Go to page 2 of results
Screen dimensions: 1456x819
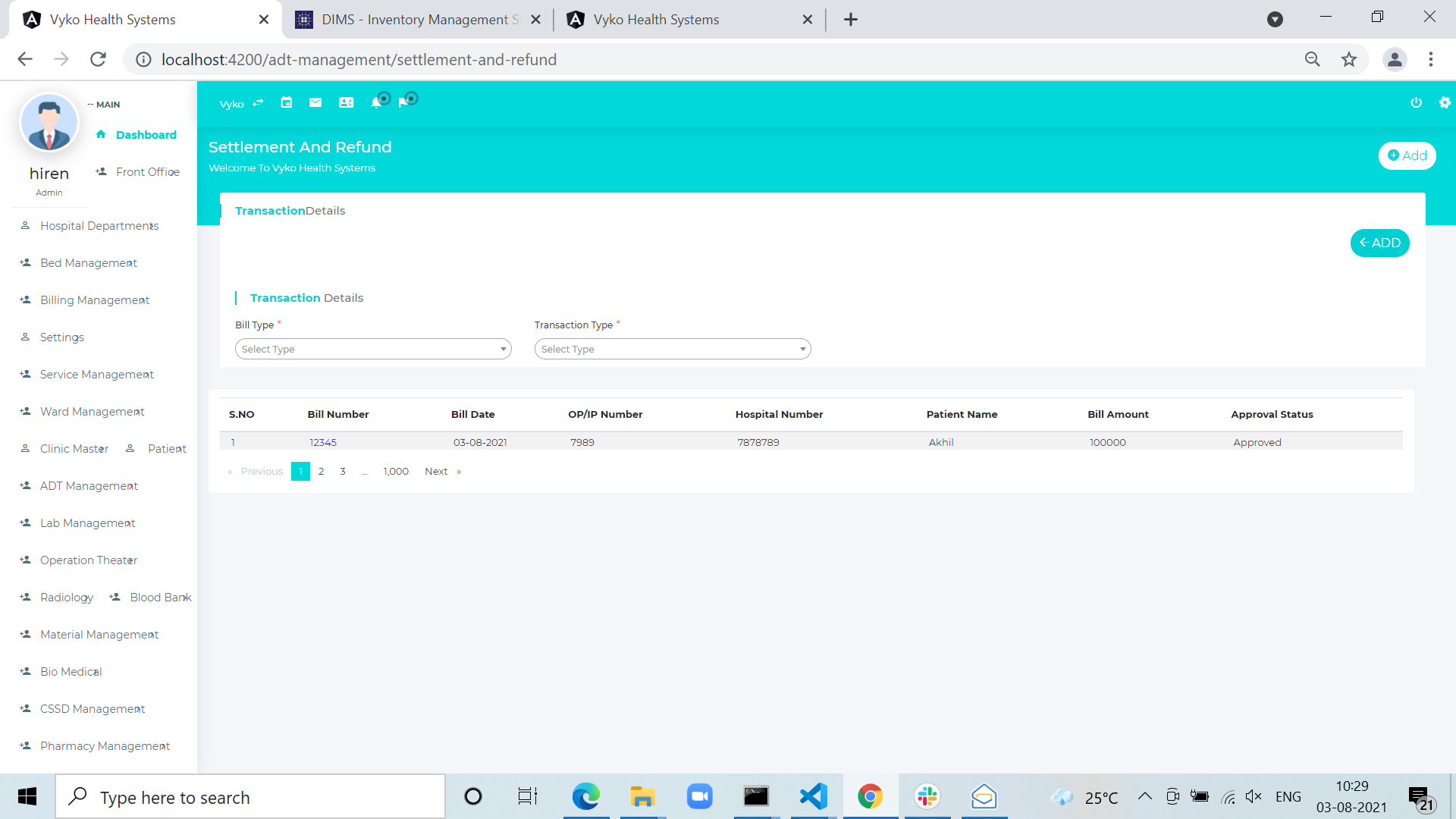click(x=322, y=471)
